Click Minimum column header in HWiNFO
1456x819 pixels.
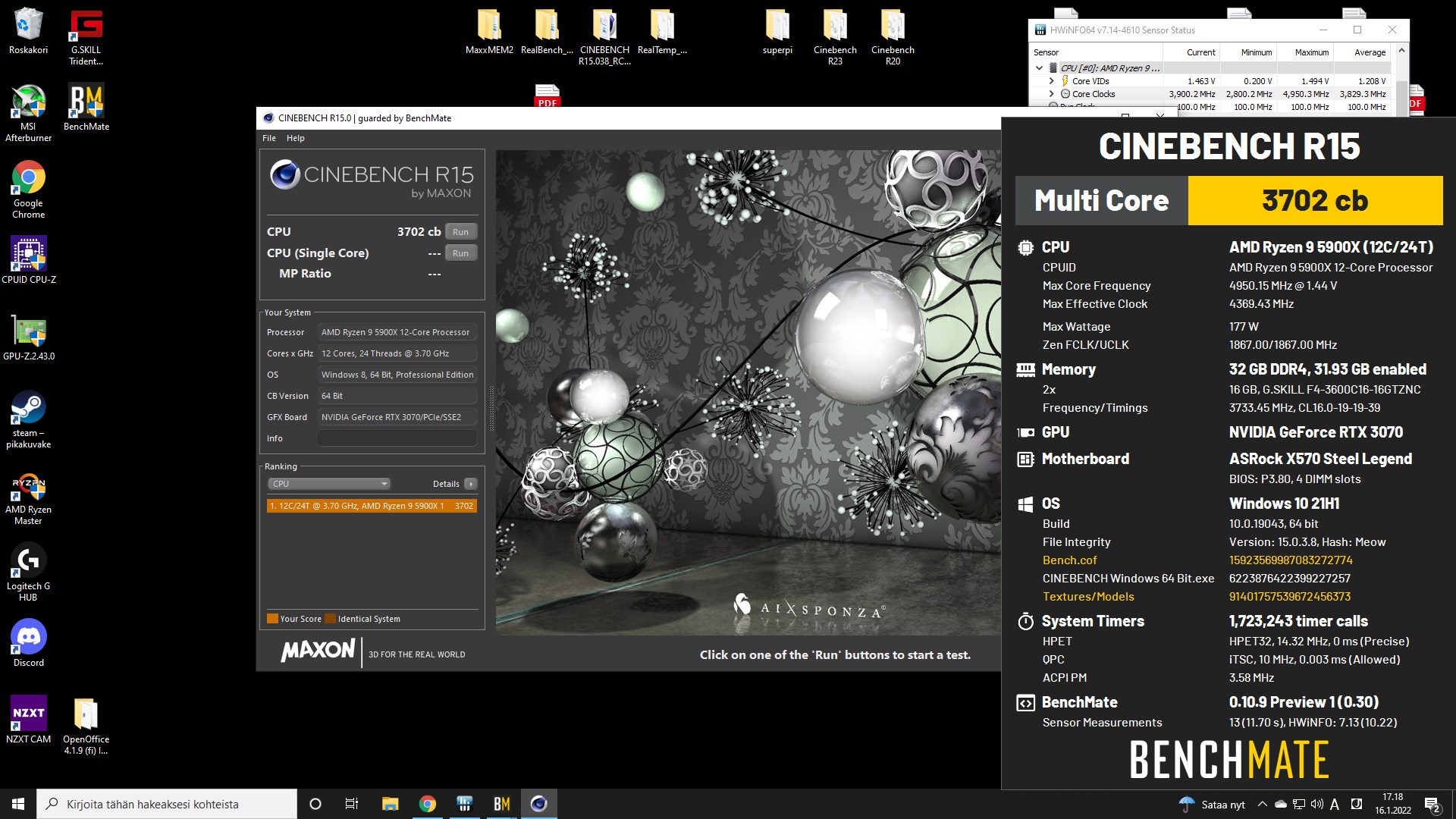(x=1256, y=52)
